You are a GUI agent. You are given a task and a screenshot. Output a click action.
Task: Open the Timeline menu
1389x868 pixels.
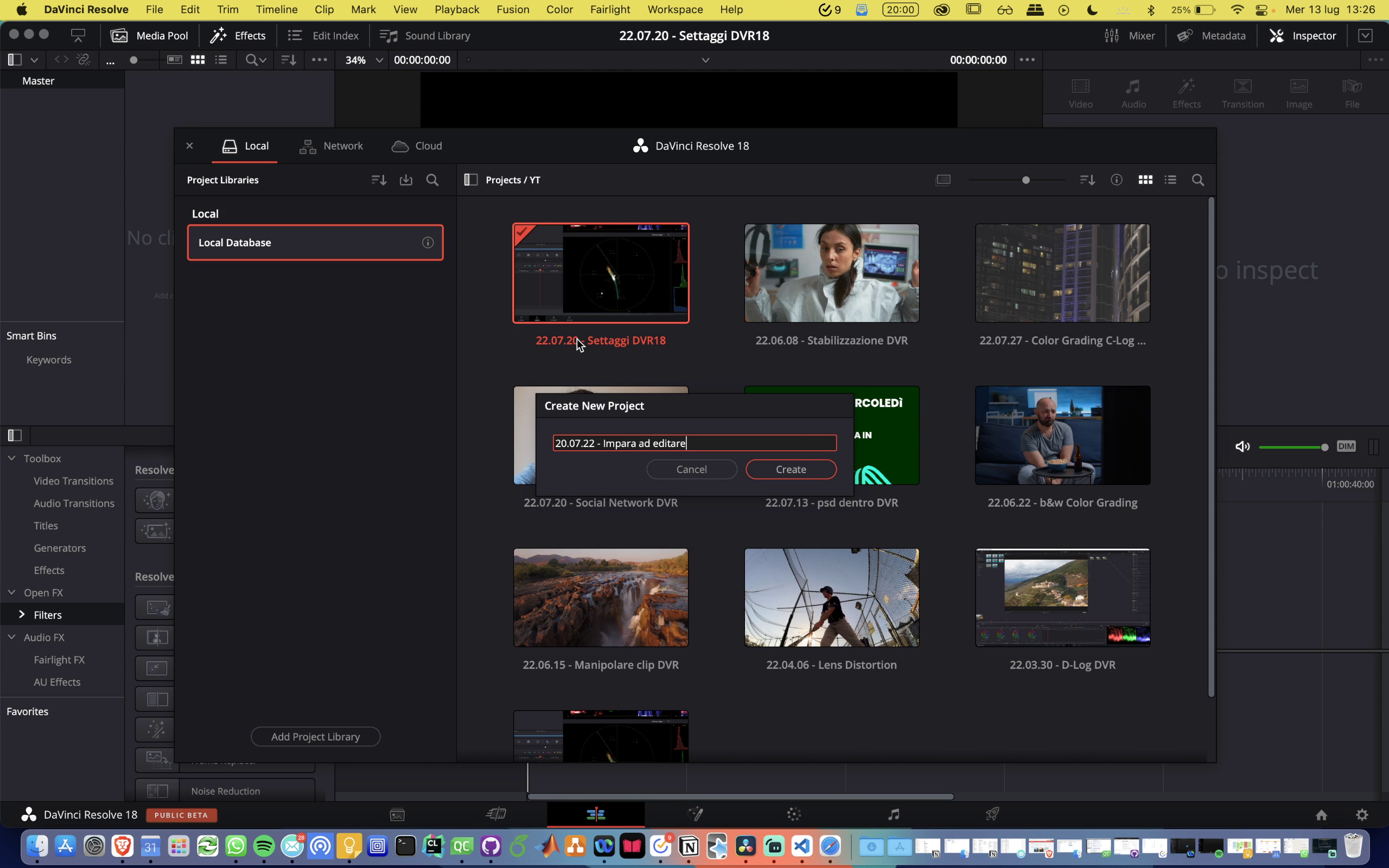tap(277, 10)
